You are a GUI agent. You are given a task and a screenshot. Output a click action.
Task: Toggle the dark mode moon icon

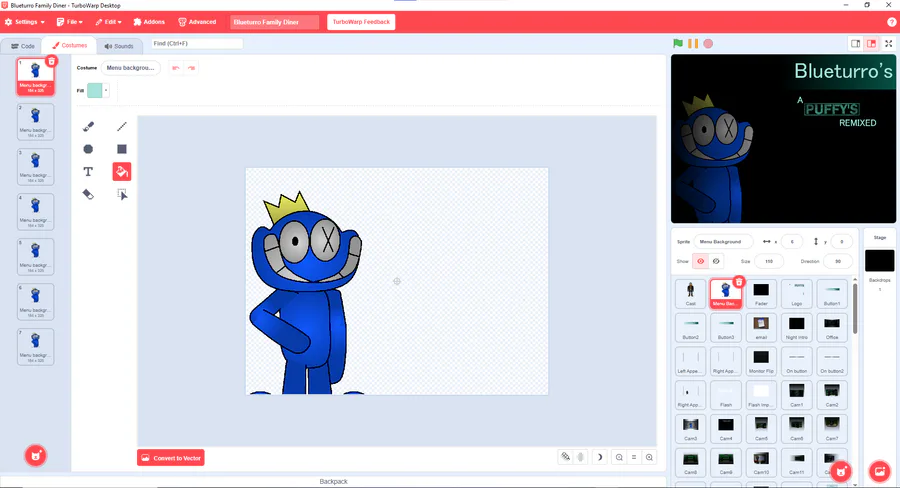pos(599,457)
